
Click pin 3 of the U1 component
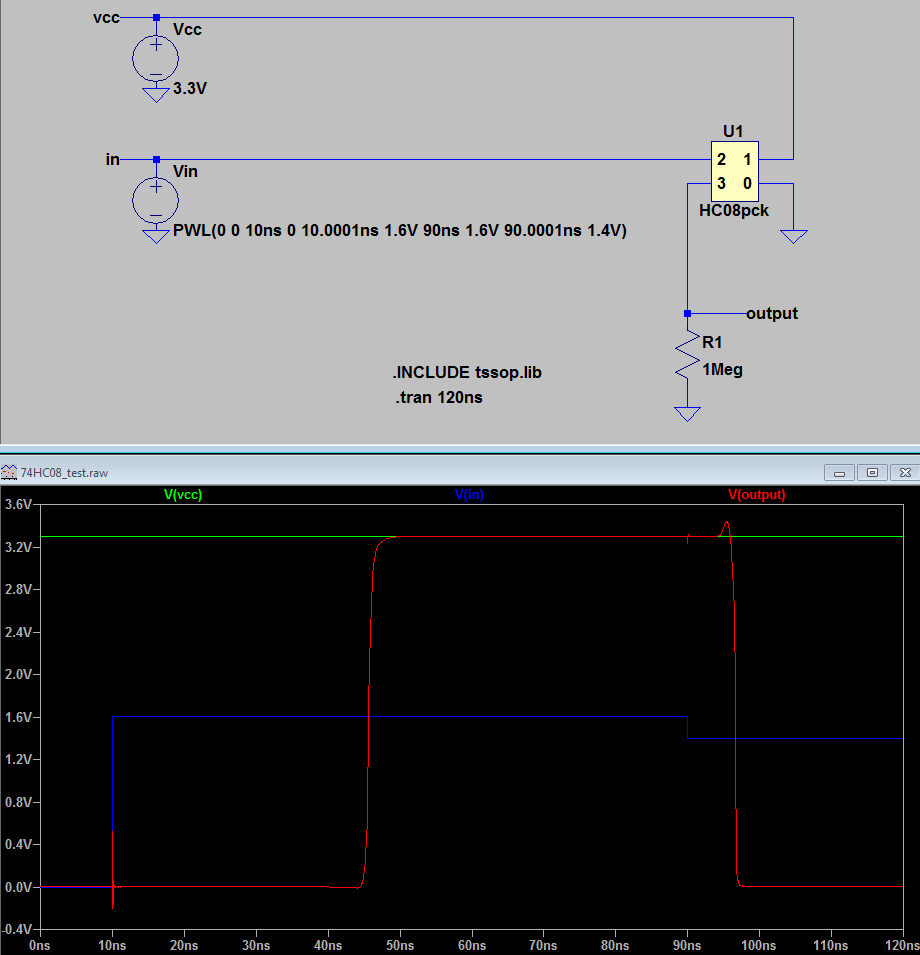(722, 183)
